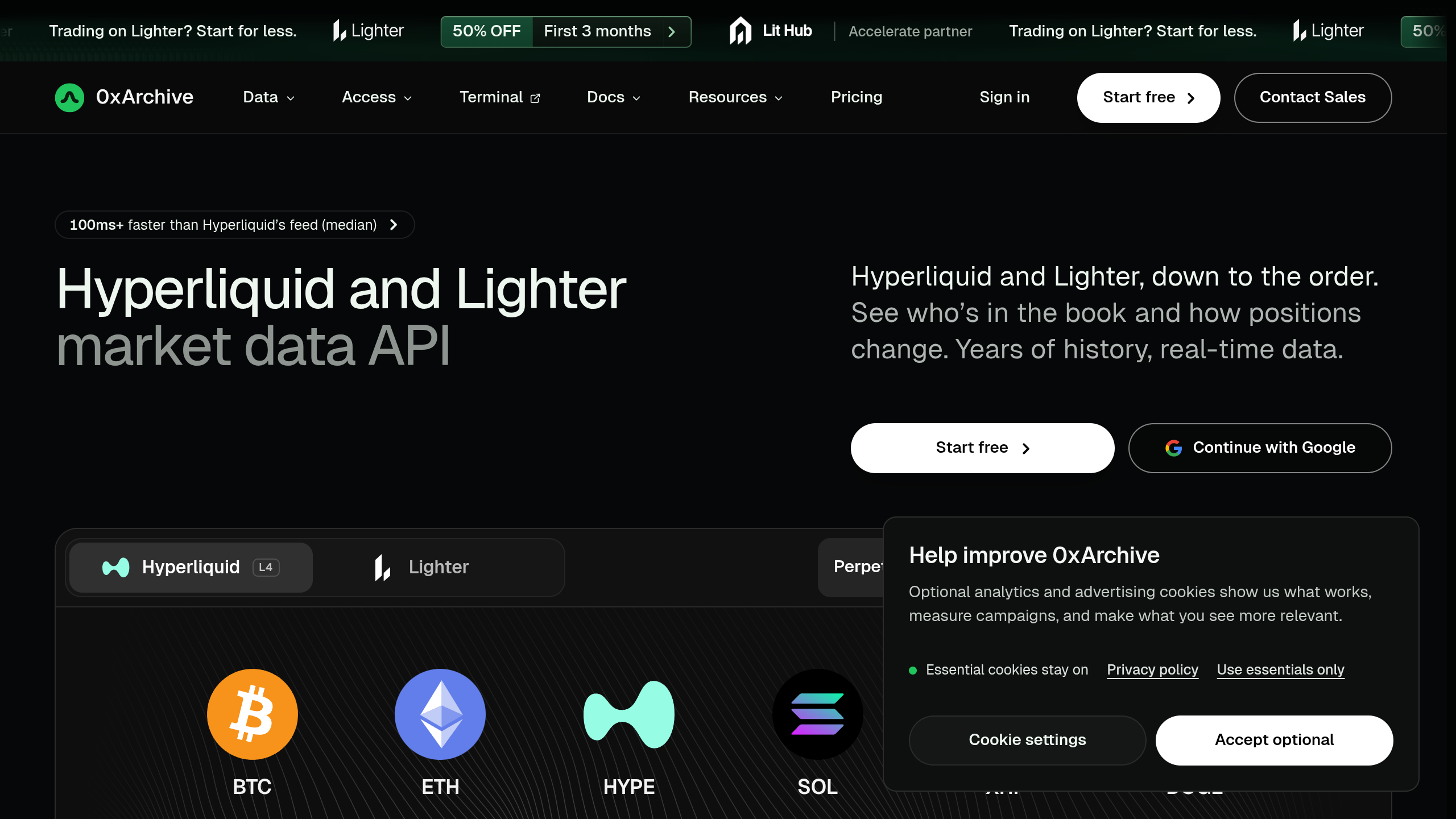Expand the Data dropdown menu
The image size is (1456, 819).
tap(268, 97)
